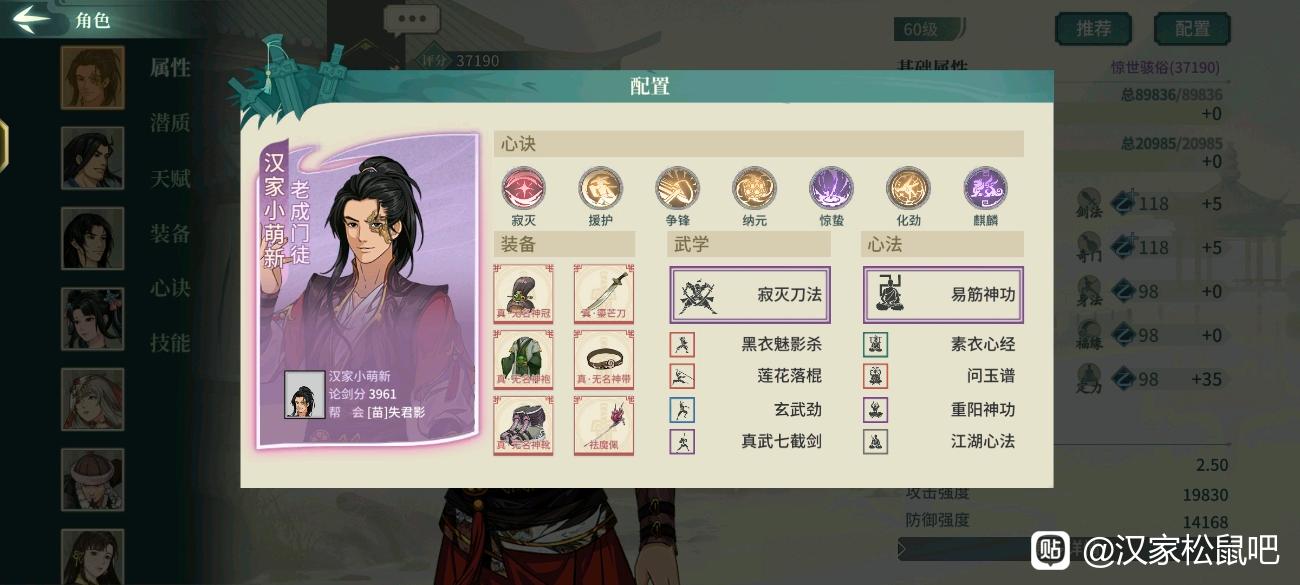Select the 寂灭刀法 martial art box
1300x585 pixels.
750,295
